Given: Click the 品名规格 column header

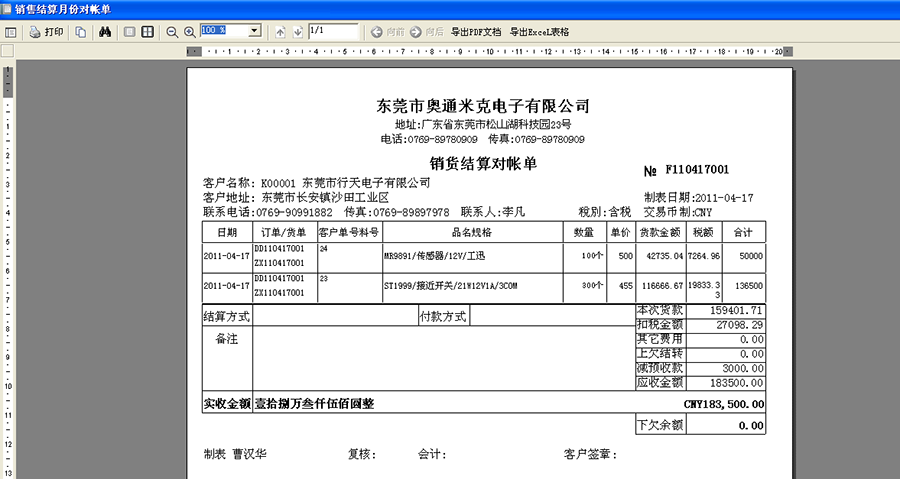Looking at the screenshot, I should [472, 232].
